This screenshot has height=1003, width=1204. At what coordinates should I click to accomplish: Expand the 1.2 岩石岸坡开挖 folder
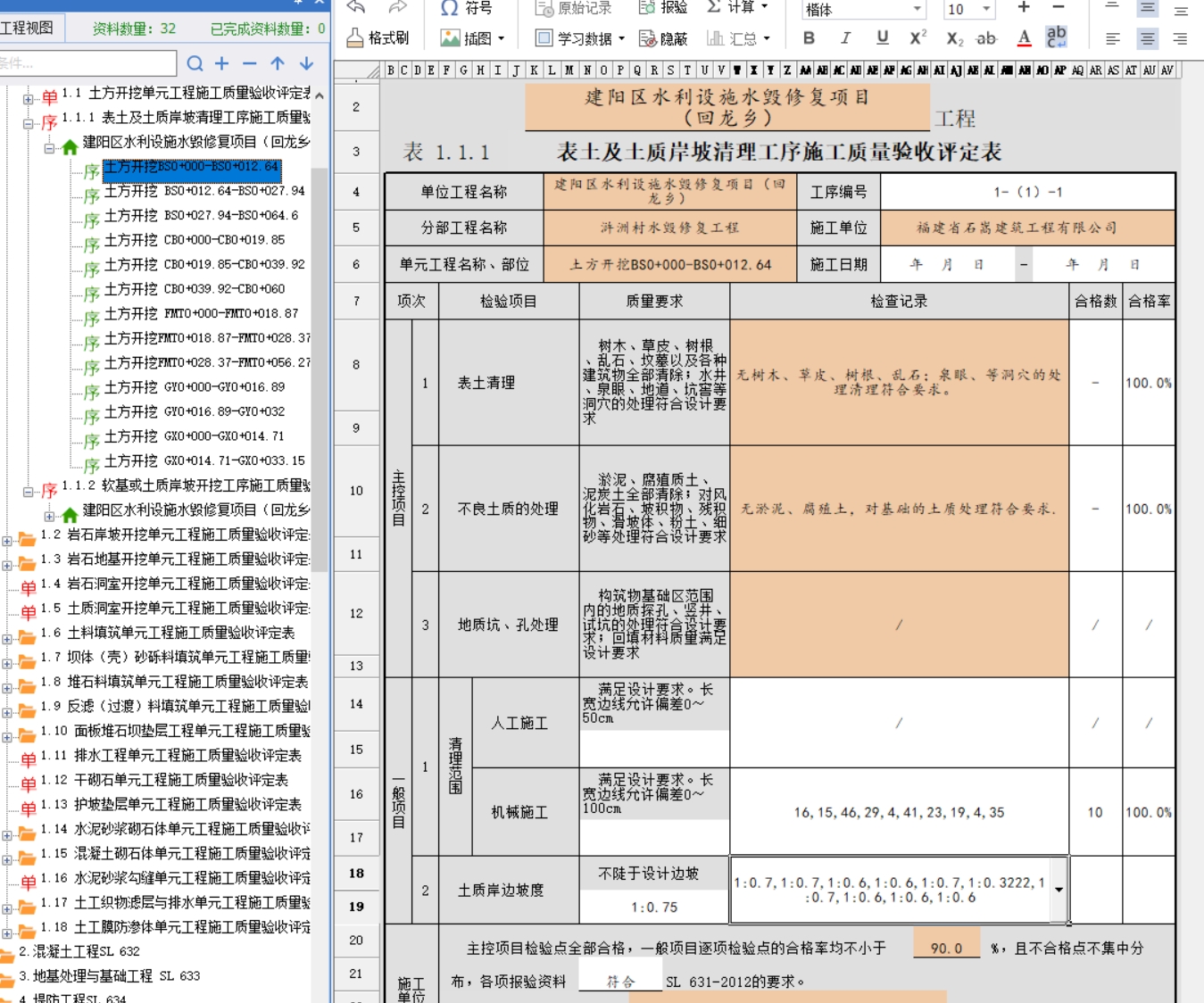click(7, 541)
